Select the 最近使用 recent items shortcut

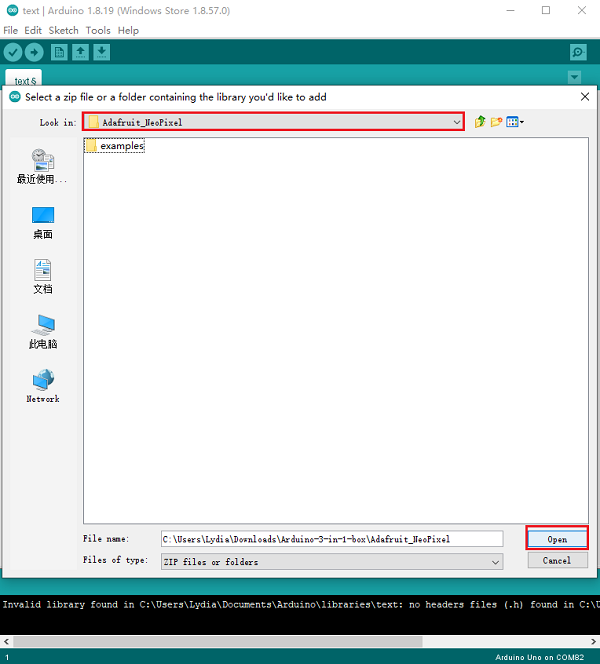42,166
